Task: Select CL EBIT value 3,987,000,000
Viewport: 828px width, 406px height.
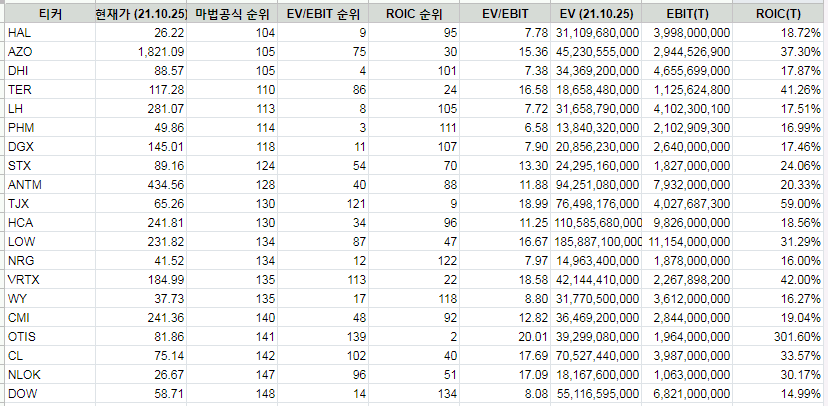Action: coord(687,356)
